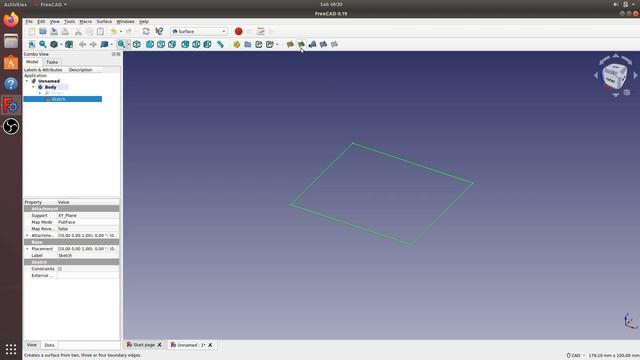Click the Create Group folder icon

click(248, 44)
